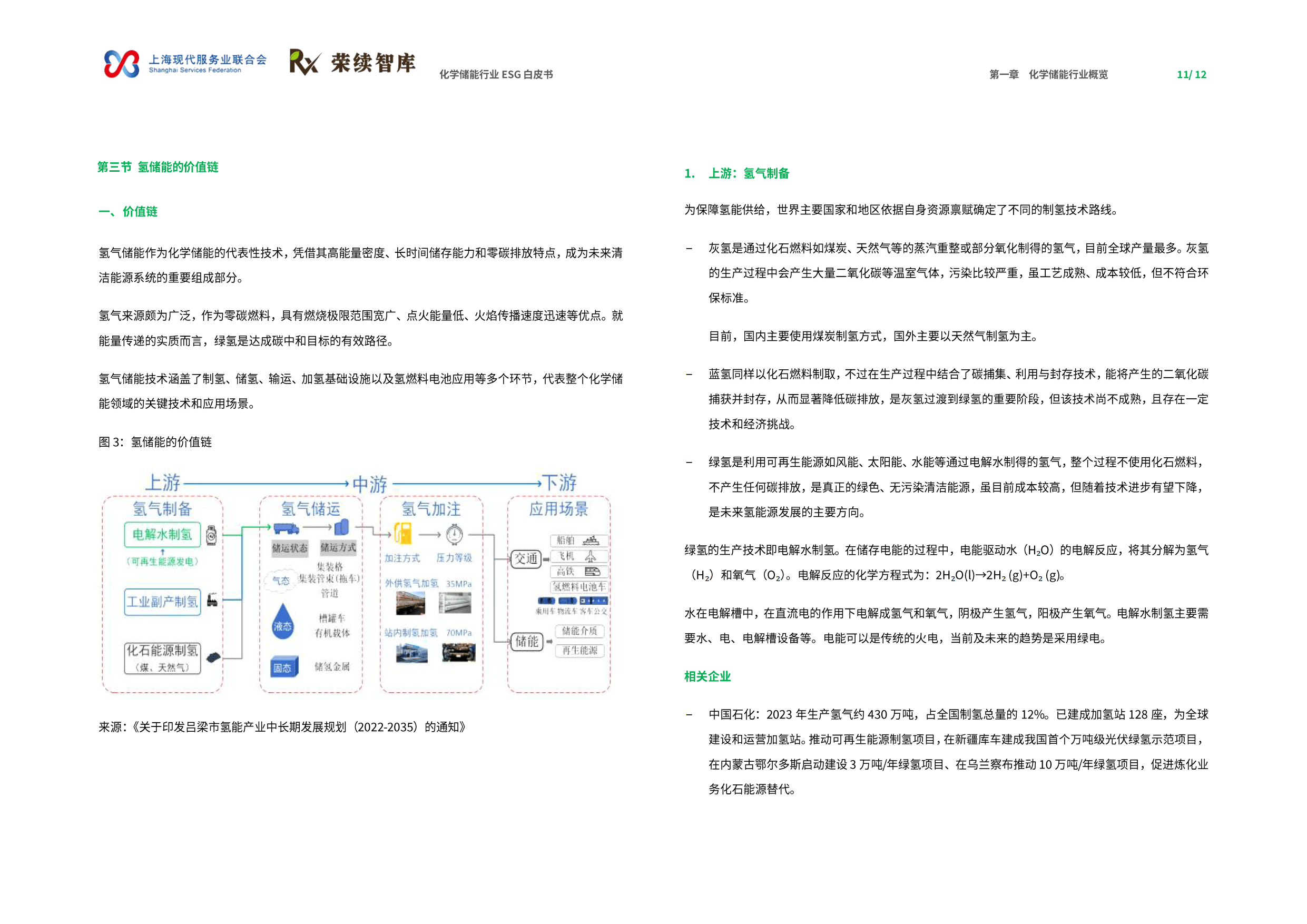Image resolution: width=1307 pixels, height=924 pixels.
Task: Click the text 上海现代服务业联合会
Action: pos(208,59)
